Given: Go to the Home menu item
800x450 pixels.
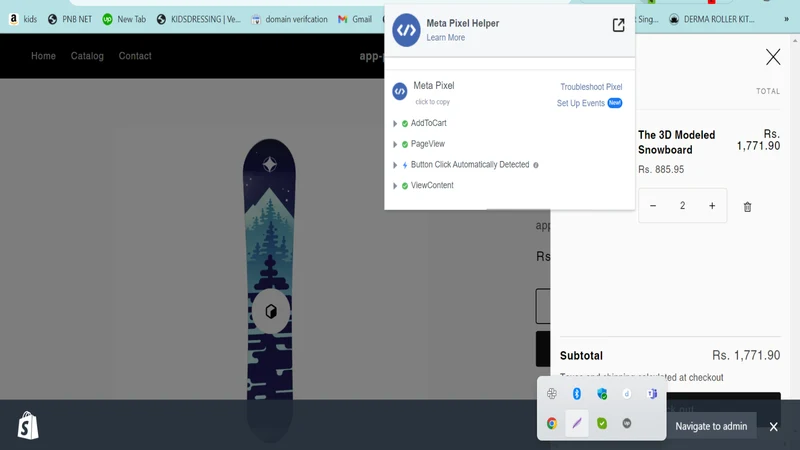Looking at the screenshot, I should [x=43, y=56].
